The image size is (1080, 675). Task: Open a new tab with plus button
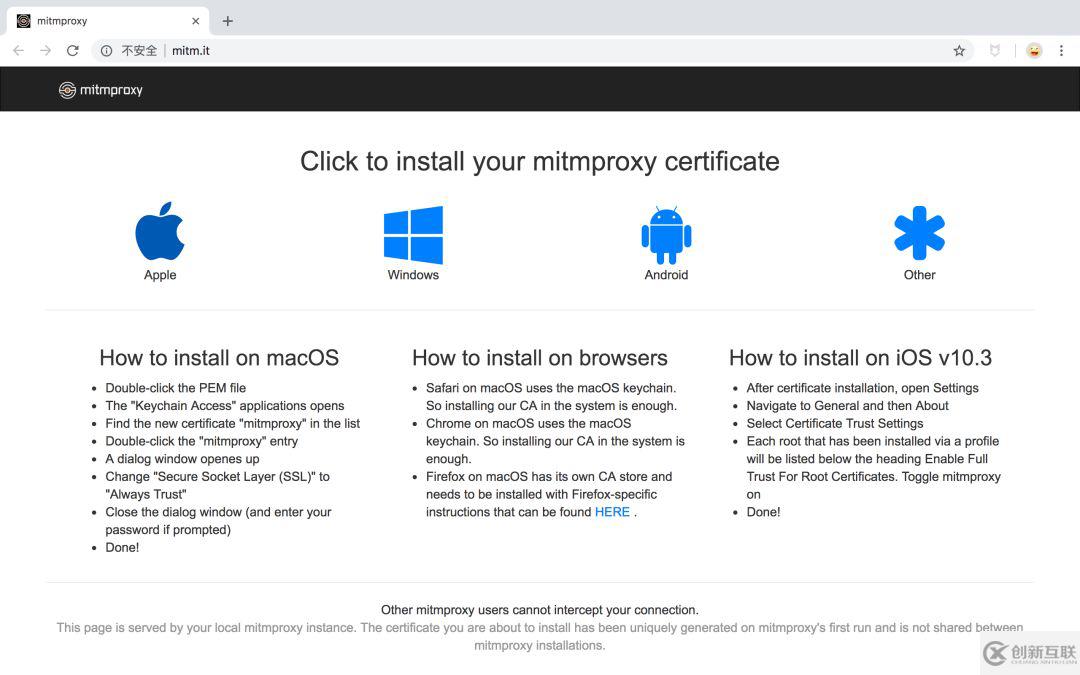(x=227, y=21)
